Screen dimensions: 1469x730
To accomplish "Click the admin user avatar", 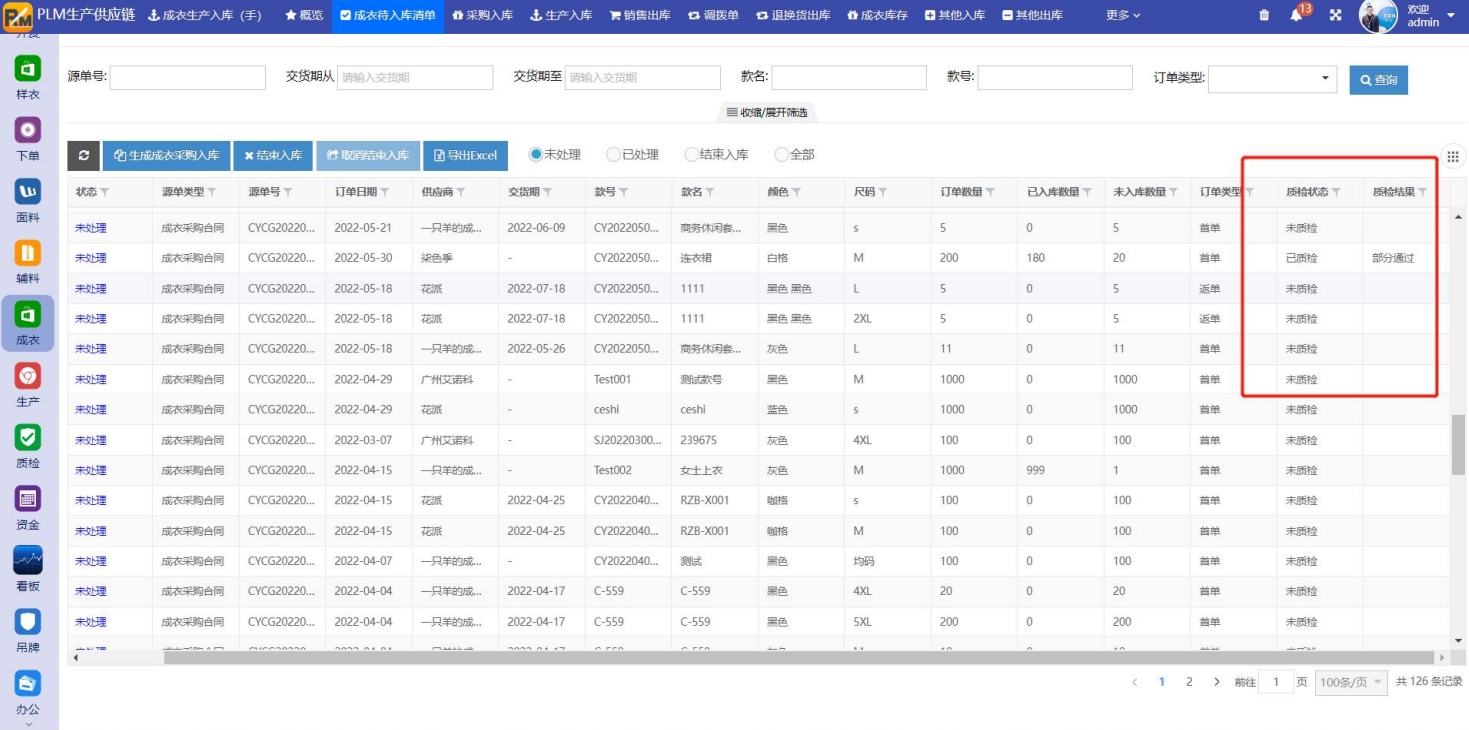I will click(1378, 16).
